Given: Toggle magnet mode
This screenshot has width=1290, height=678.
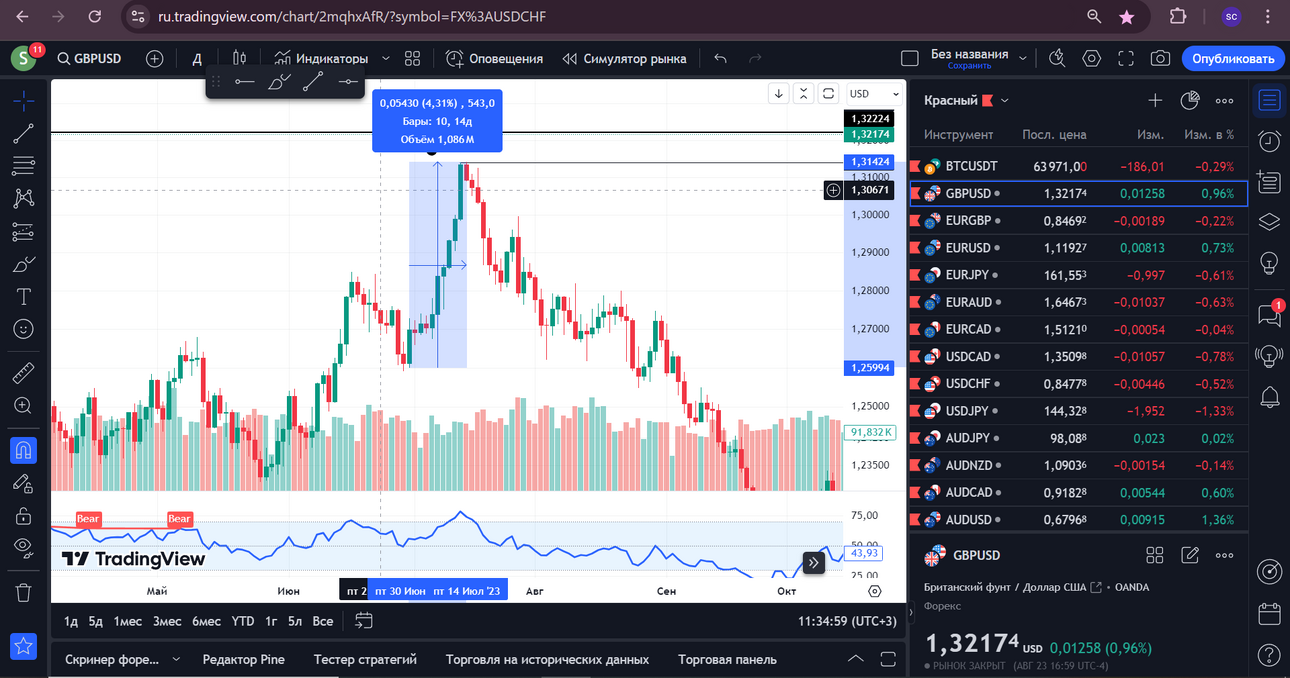Looking at the screenshot, I should pos(24,451).
